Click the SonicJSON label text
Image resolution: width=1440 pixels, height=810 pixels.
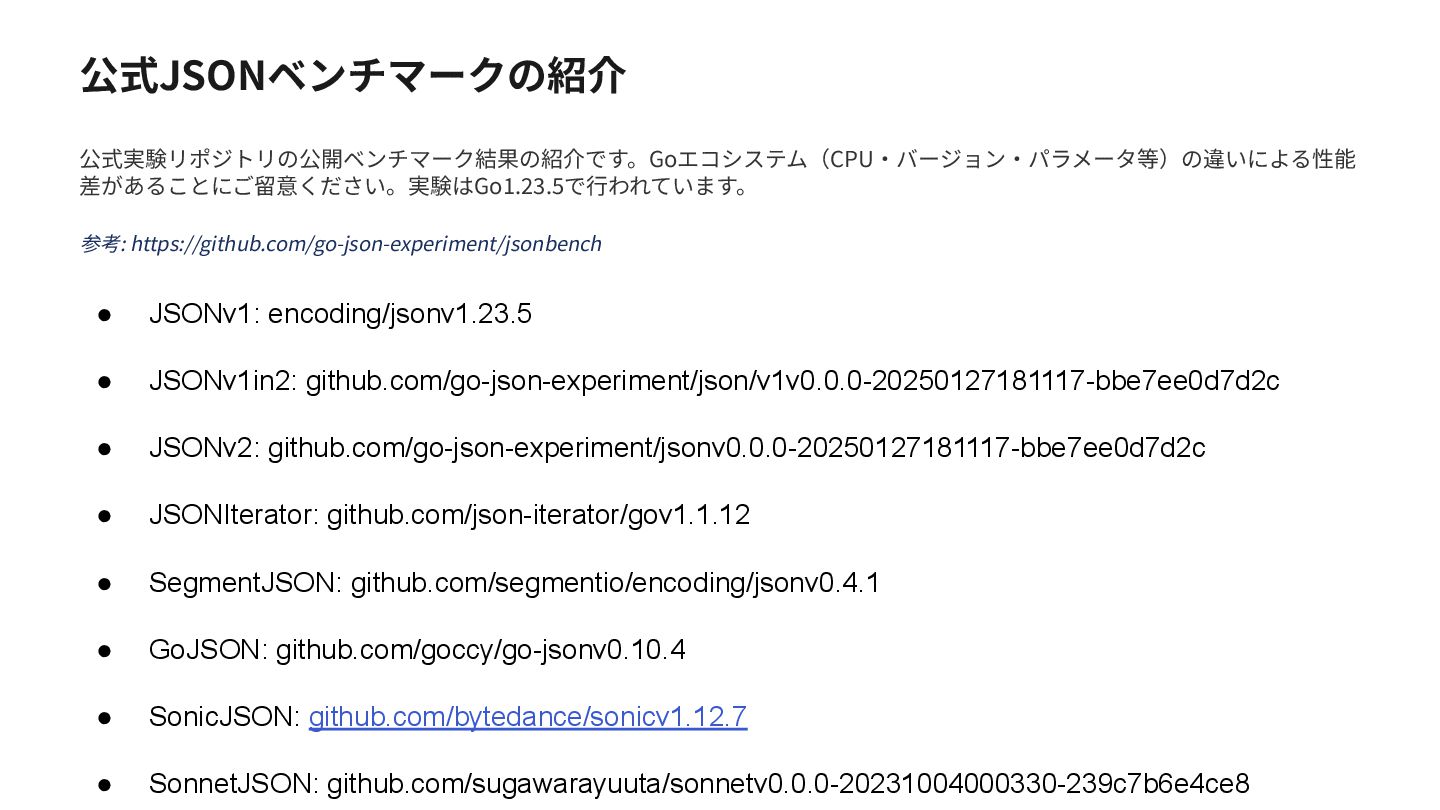point(225,717)
